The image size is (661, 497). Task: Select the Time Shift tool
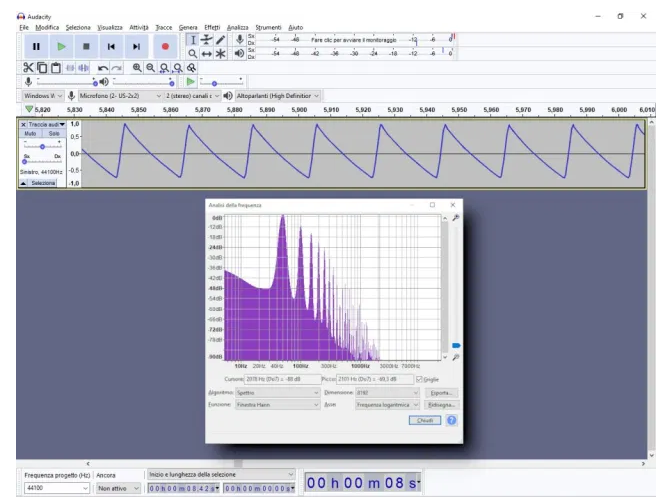(x=207, y=54)
